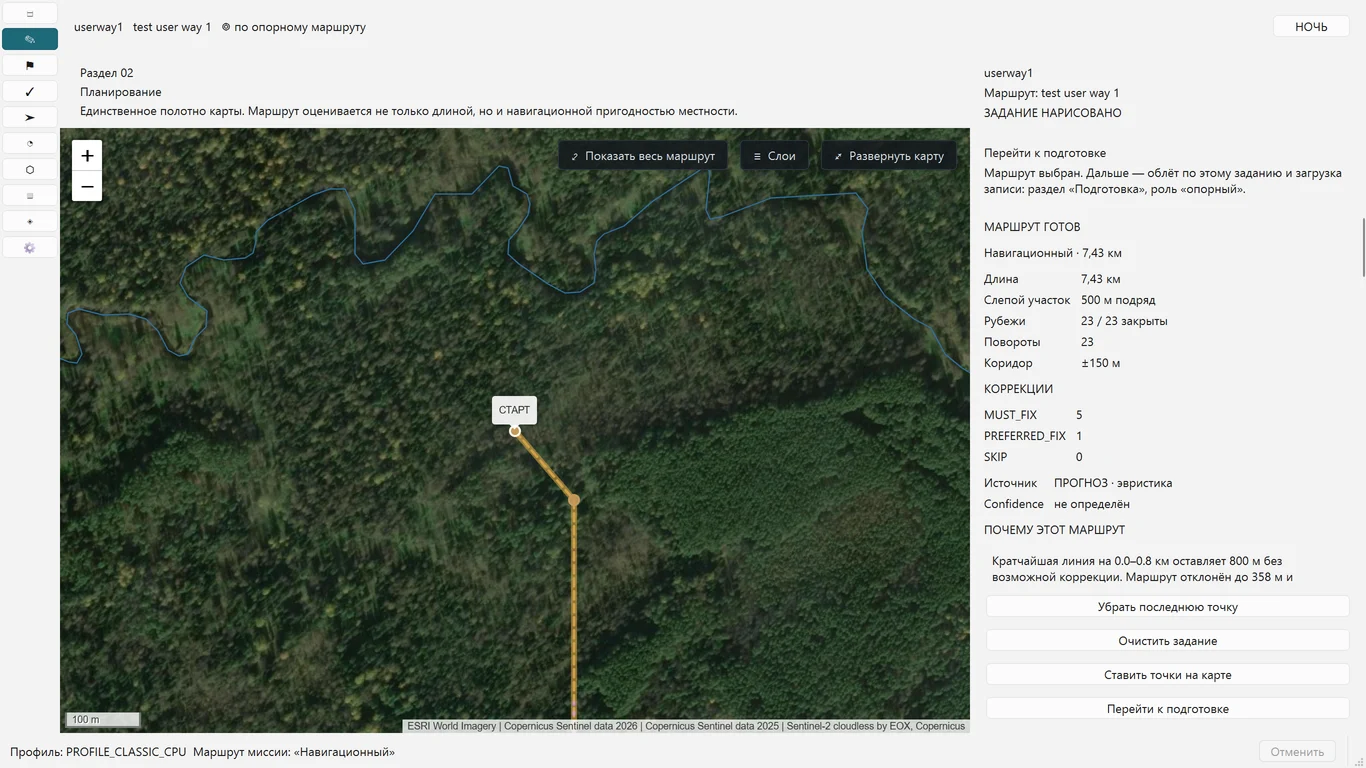Enable Ставить точки на карте
The height and width of the screenshot is (768, 1366).
1168,675
